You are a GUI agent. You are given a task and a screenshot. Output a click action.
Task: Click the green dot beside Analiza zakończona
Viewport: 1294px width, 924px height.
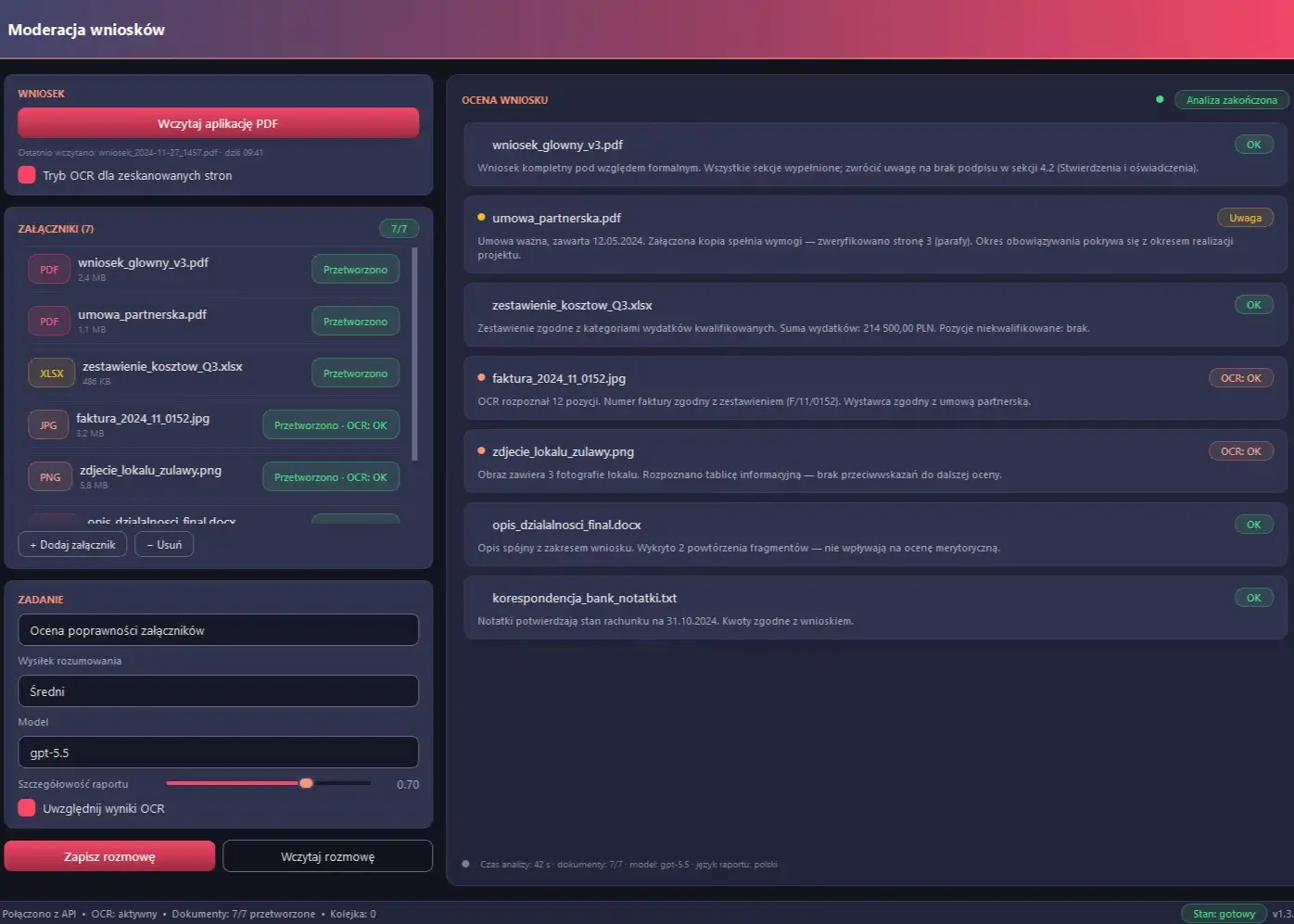1160,99
